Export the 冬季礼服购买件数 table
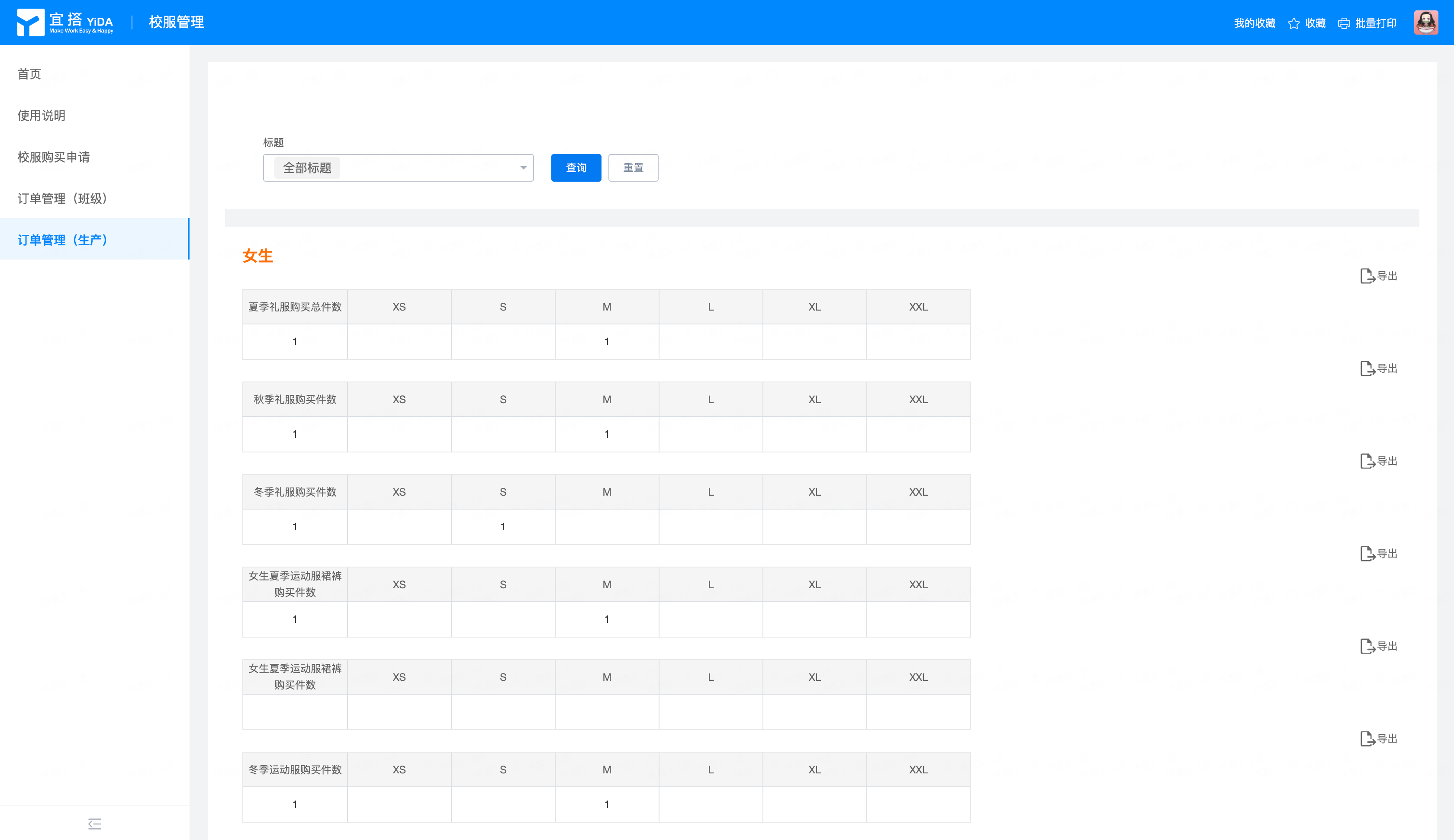 pyautogui.click(x=1378, y=462)
